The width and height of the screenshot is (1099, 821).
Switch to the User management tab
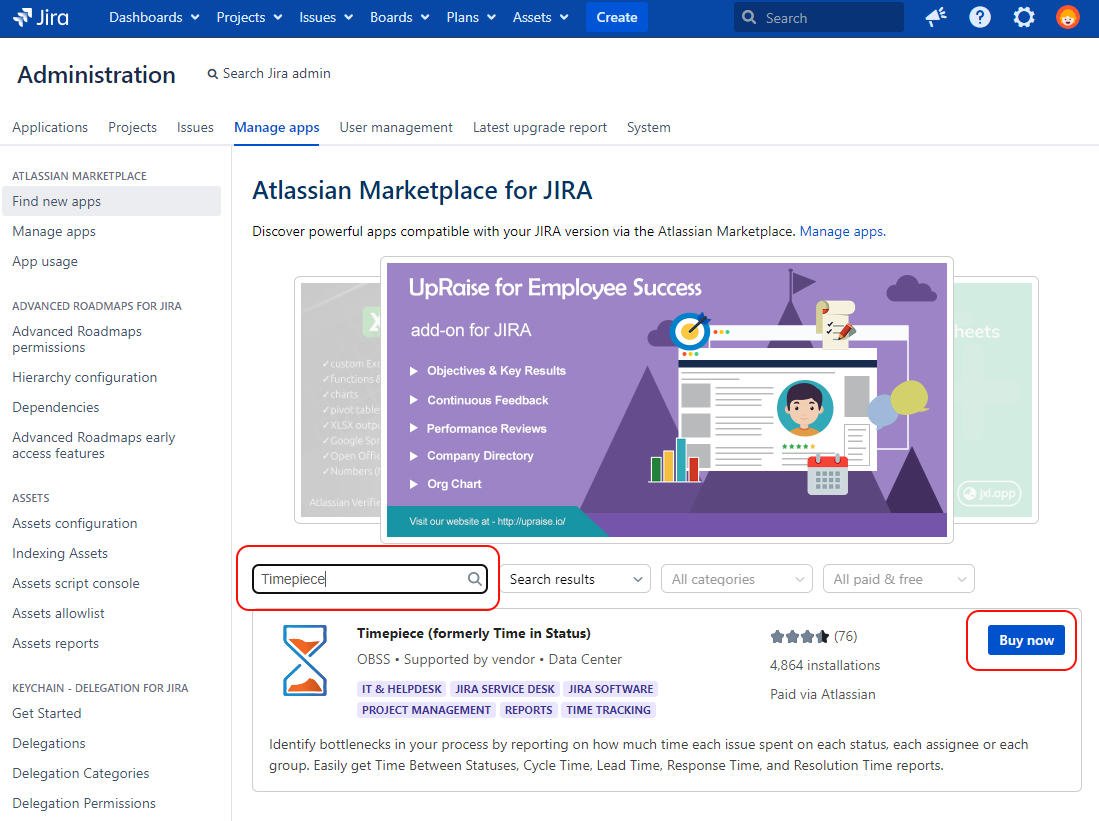[396, 127]
